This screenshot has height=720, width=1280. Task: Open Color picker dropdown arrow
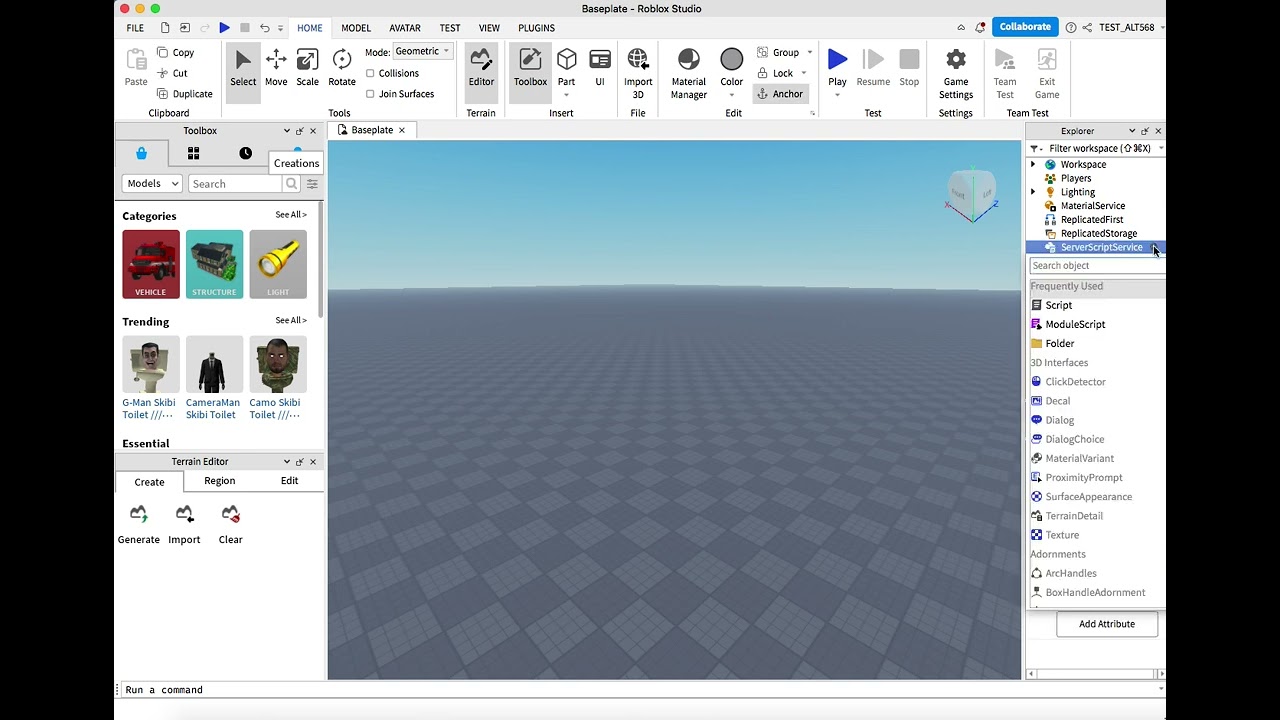tap(732, 95)
